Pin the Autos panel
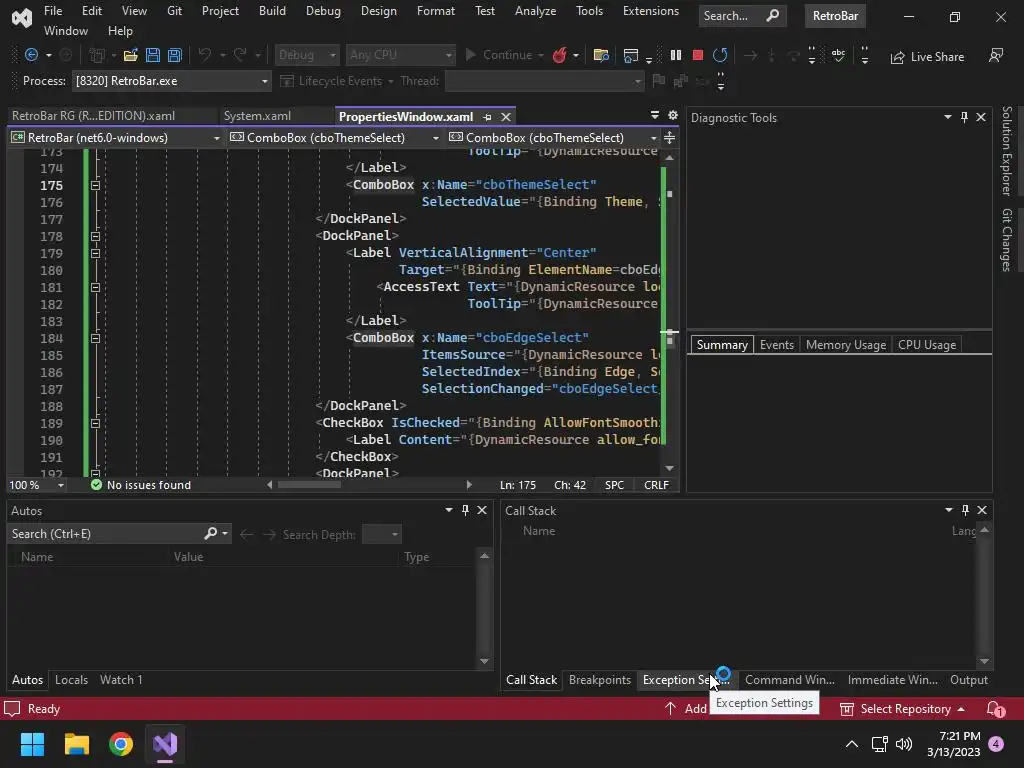 pyautogui.click(x=465, y=510)
